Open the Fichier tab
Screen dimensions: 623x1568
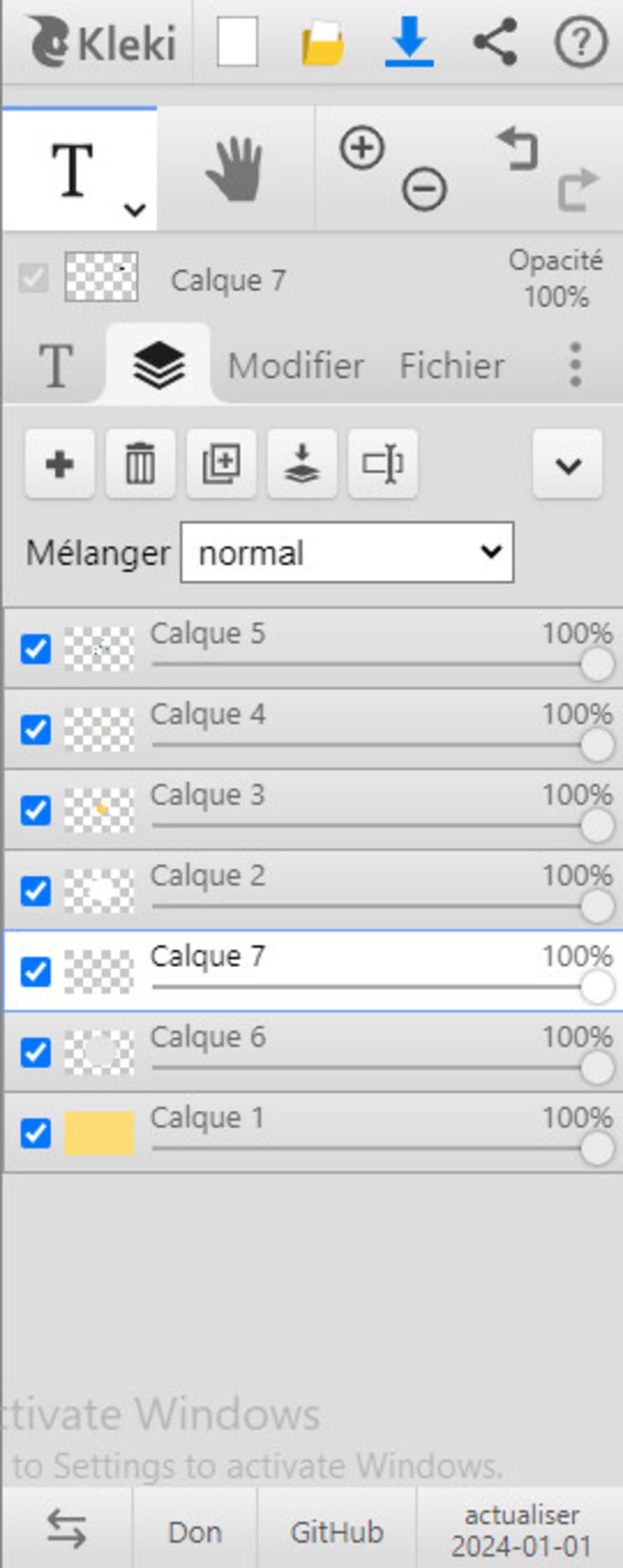[451, 367]
